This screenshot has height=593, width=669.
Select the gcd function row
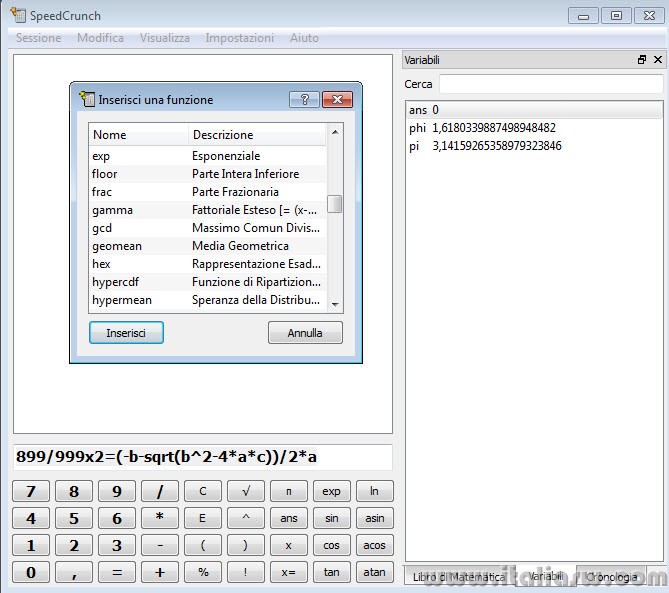[207, 228]
